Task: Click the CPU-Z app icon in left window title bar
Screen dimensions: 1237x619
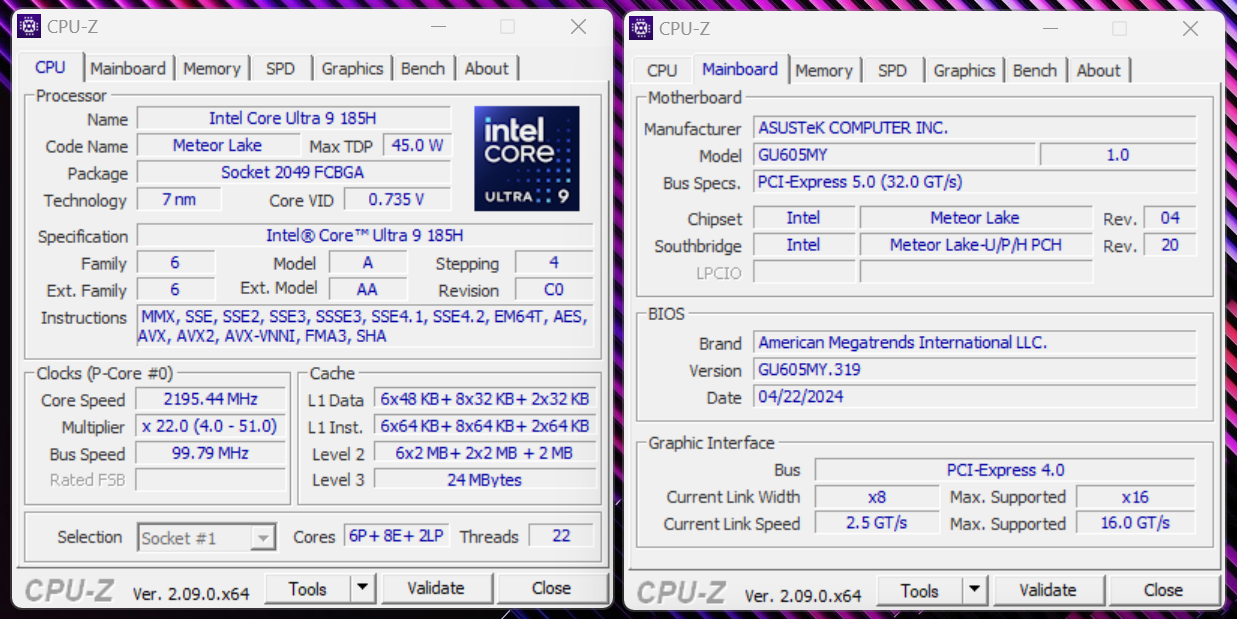Action: pyautogui.click(x=30, y=27)
